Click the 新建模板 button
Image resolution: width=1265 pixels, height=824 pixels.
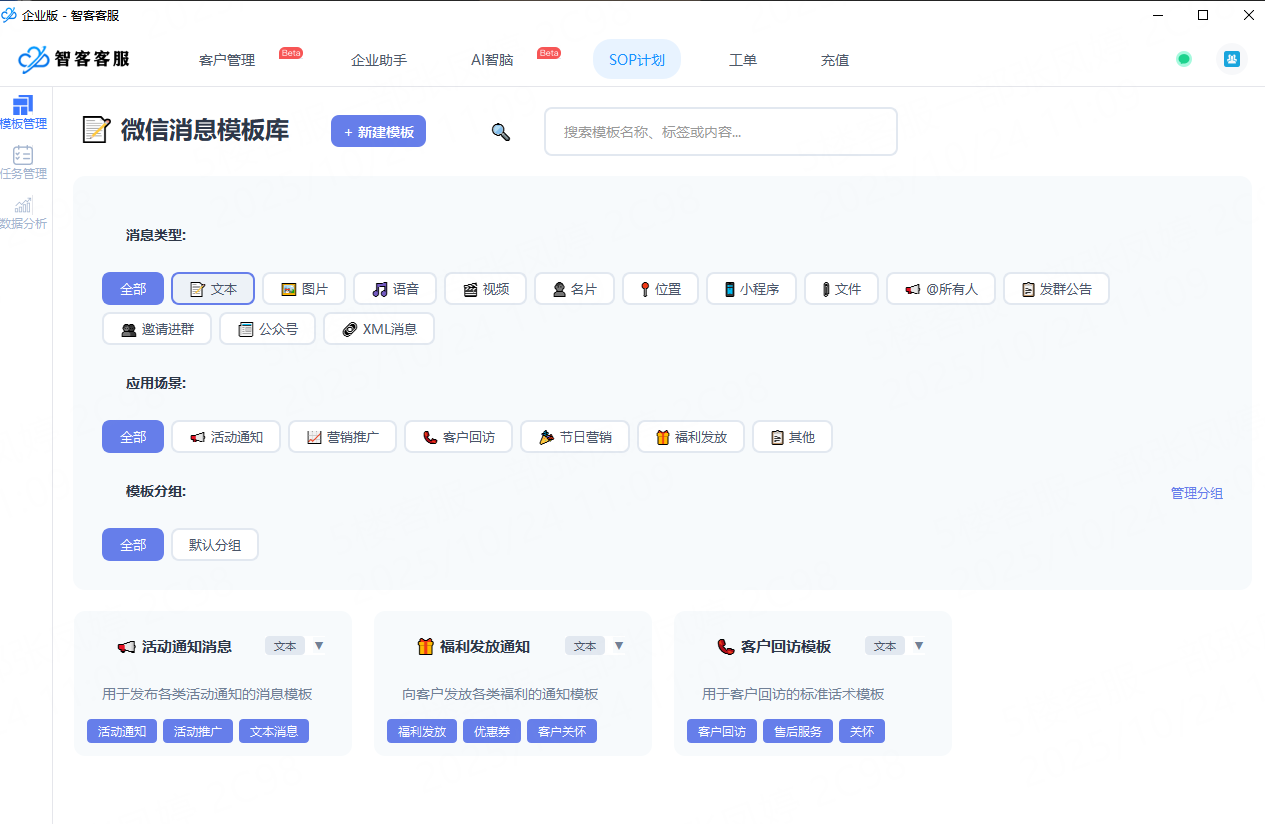coord(378,131)
